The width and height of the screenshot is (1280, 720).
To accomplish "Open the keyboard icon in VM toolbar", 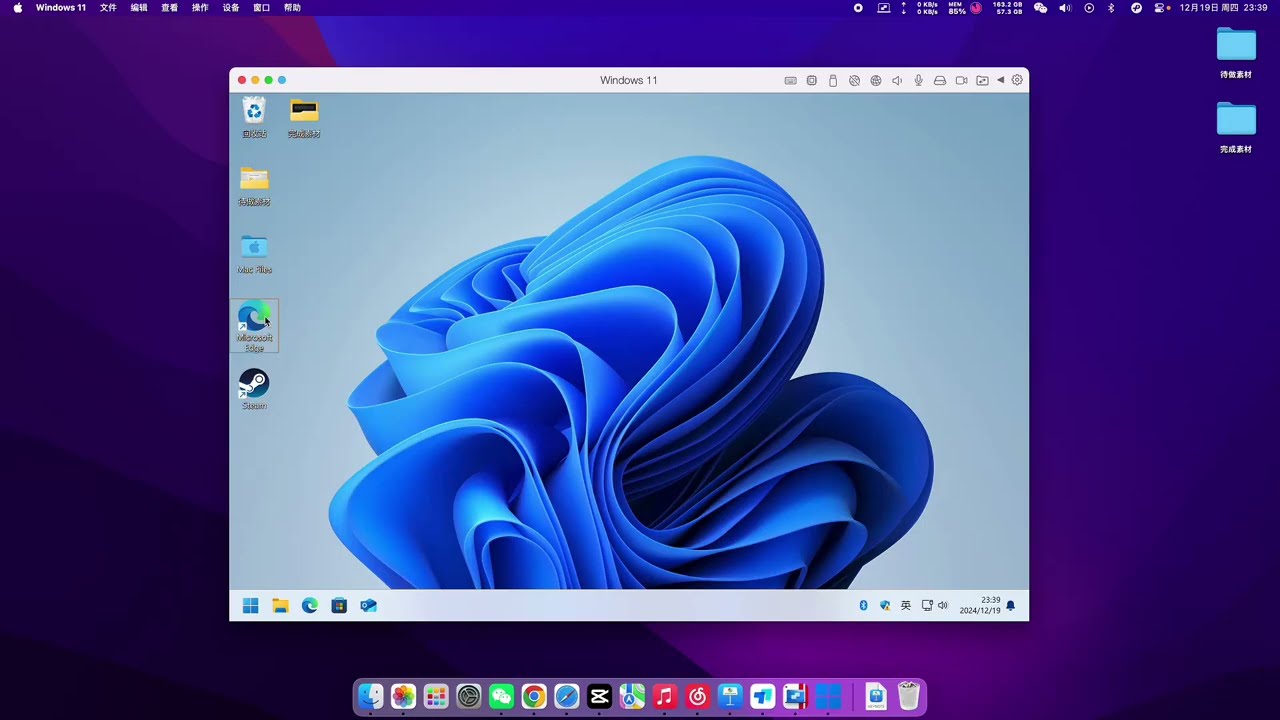I will [790, 80].
